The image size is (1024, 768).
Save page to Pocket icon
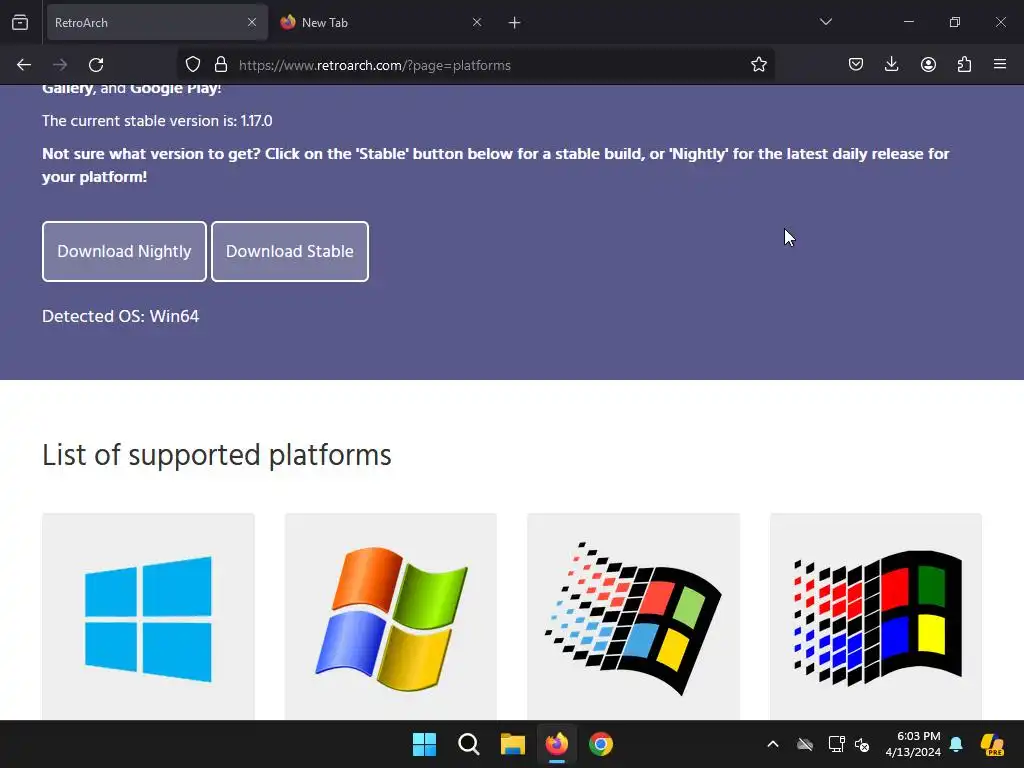(856, 64)
